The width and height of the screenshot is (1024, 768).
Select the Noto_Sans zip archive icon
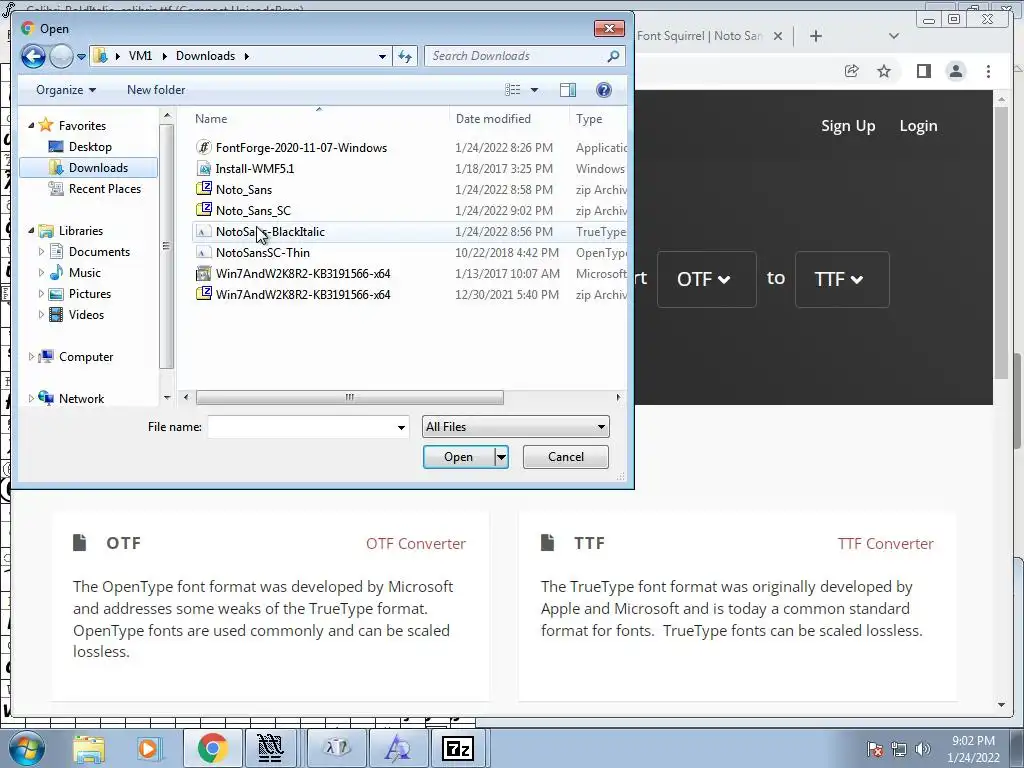coord(204,189)
